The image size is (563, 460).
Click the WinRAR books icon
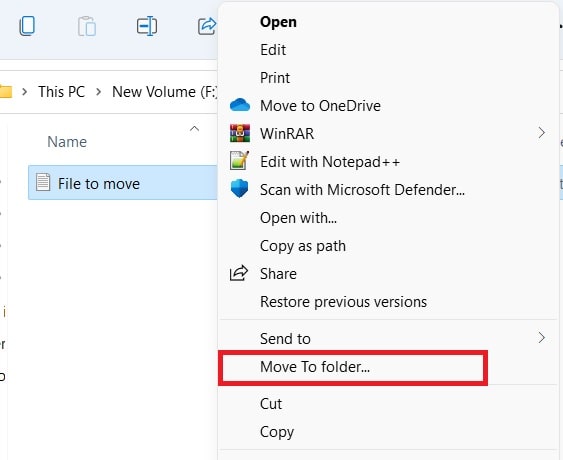click(x=239, y=133)
